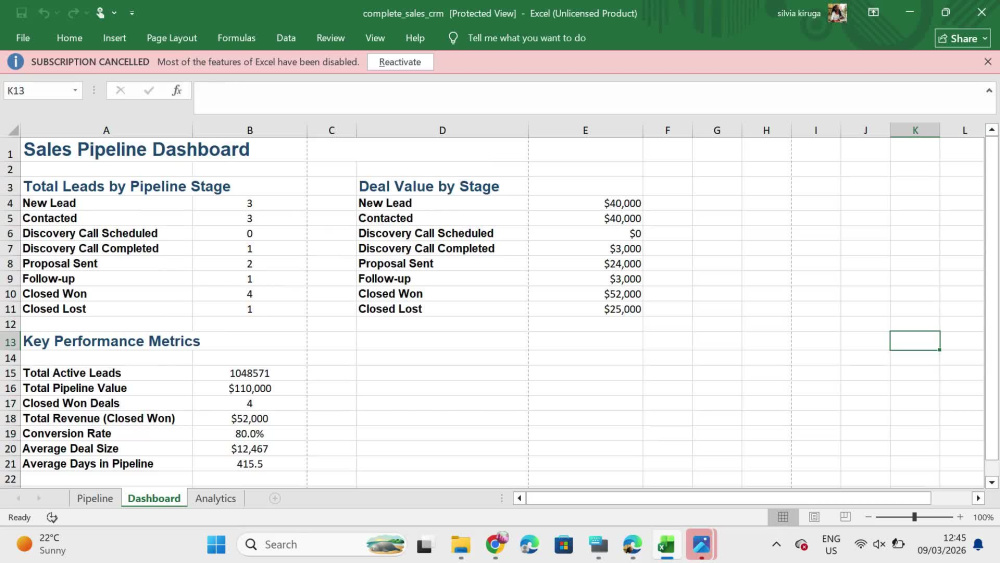Open the Help ribbon tab

(x=415, y=38)
